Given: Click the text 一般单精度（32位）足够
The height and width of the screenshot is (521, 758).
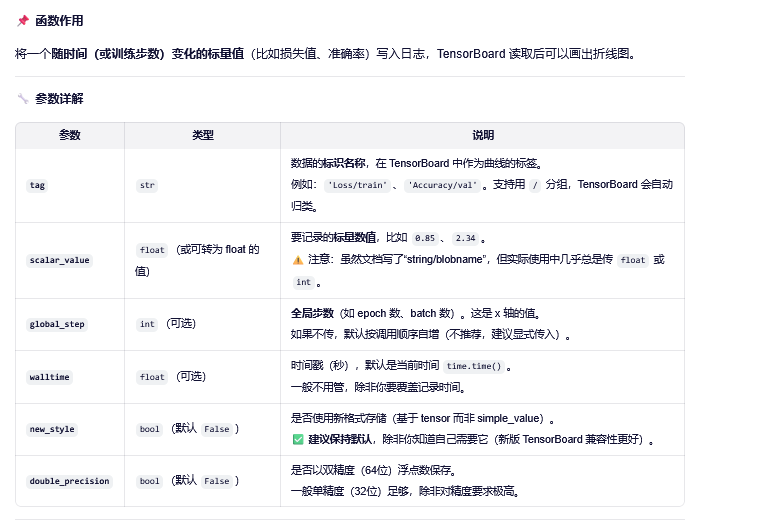Looking at the screenshot, I should 350,492.
